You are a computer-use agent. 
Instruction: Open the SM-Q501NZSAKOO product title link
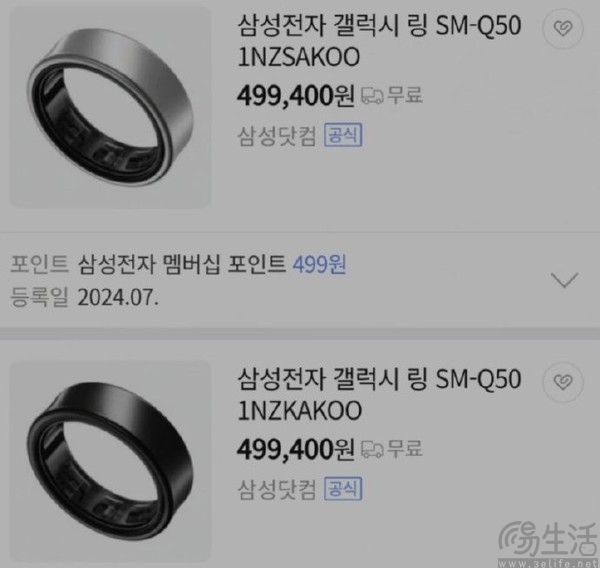click(379, 41)
